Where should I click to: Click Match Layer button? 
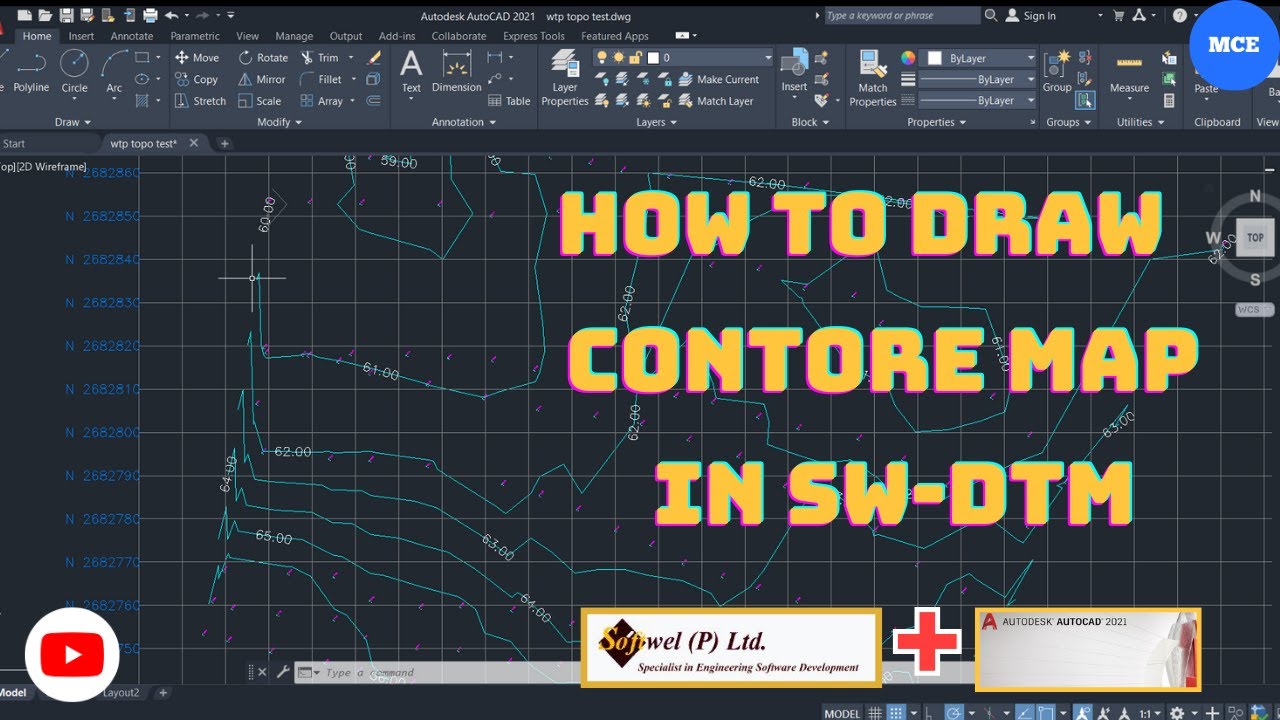coord(716,101)
